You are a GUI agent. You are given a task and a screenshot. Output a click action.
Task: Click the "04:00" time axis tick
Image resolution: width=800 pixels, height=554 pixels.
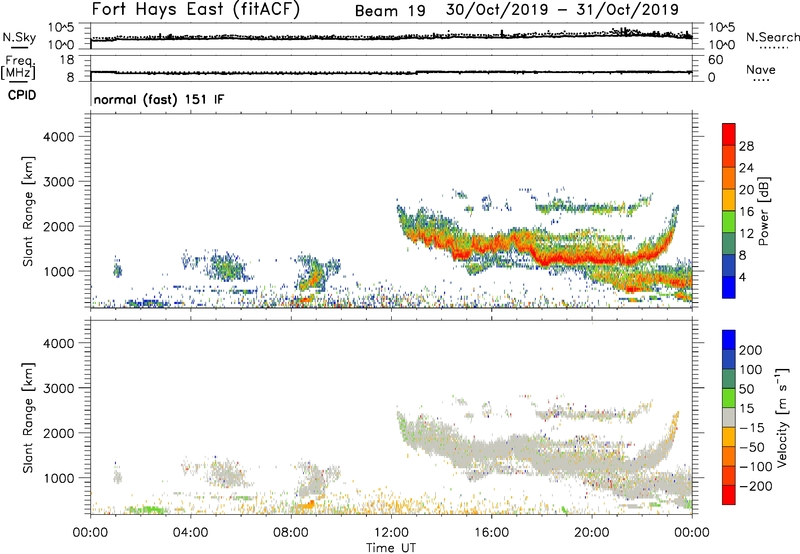[x=191, y=533]
